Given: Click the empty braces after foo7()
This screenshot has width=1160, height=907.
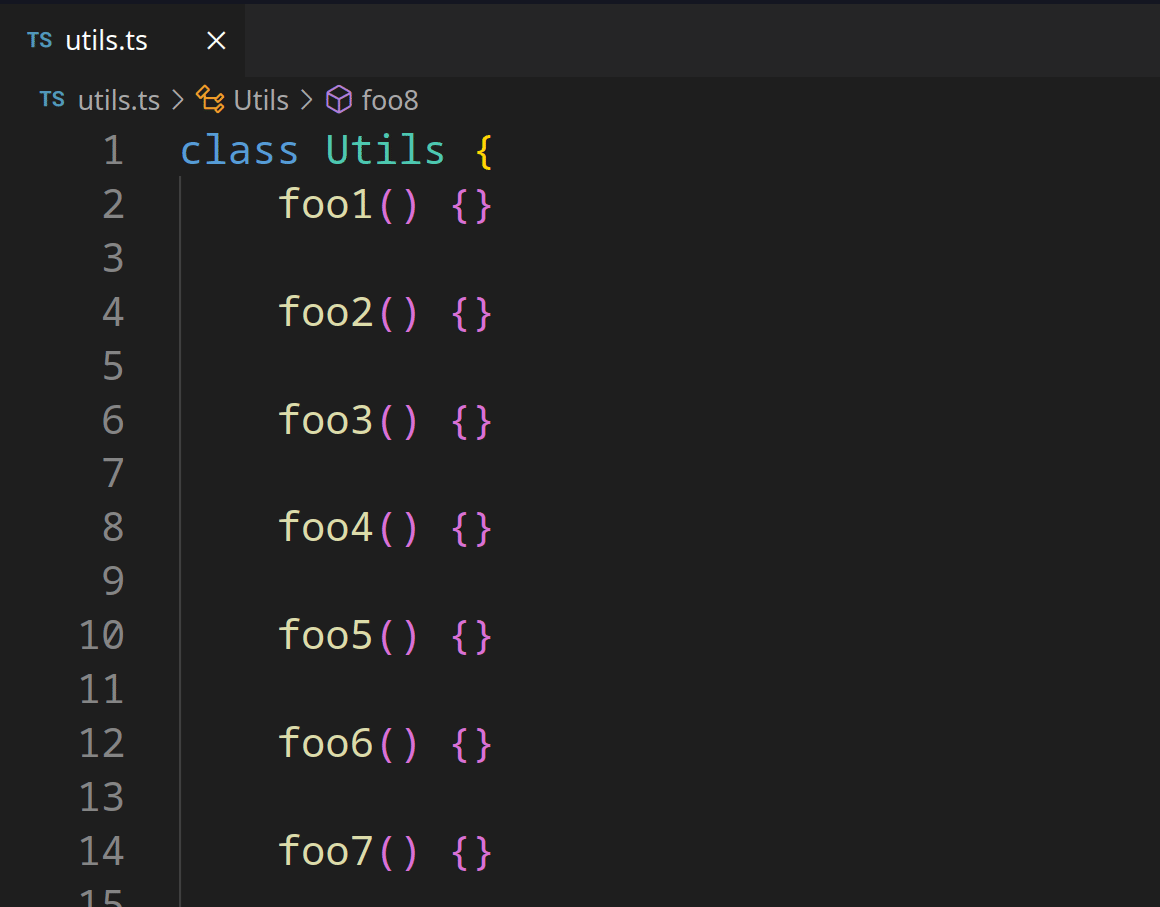Looking at the screenshot, I should click(x=472, y=852).
